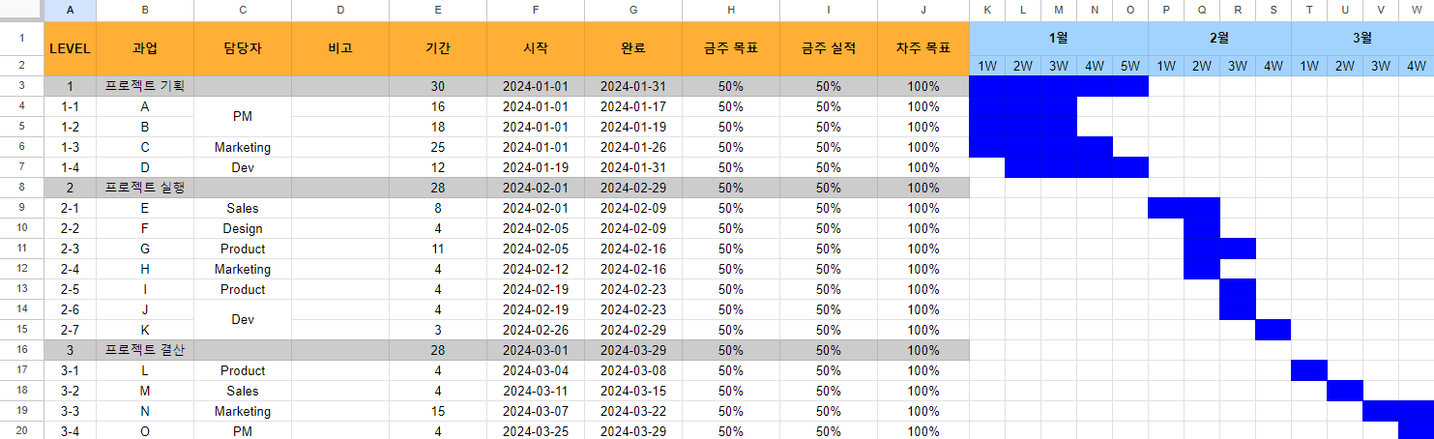Click the LEVEL header cell

(70, 48)
